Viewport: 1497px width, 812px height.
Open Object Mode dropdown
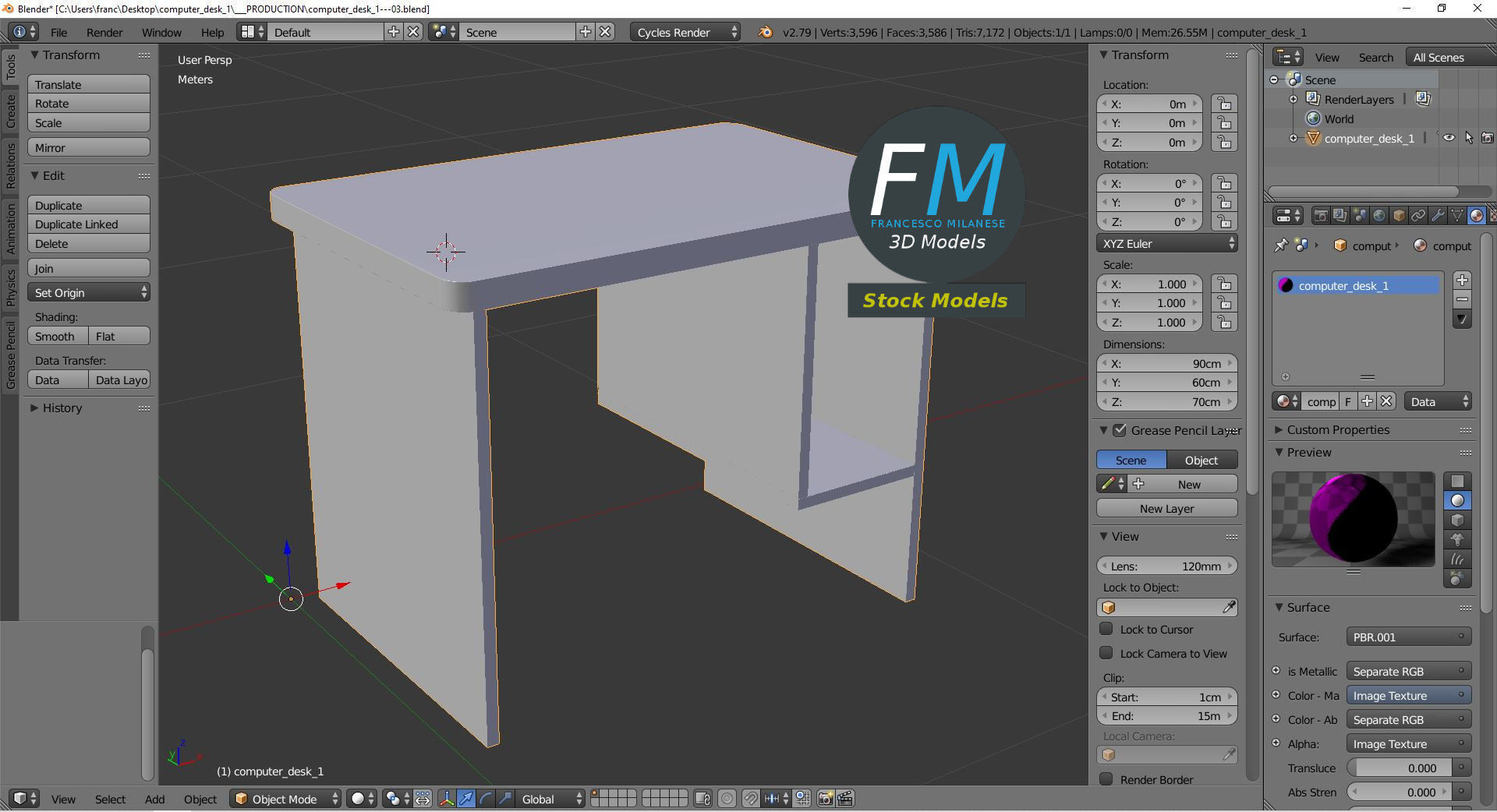click(285, 799)
